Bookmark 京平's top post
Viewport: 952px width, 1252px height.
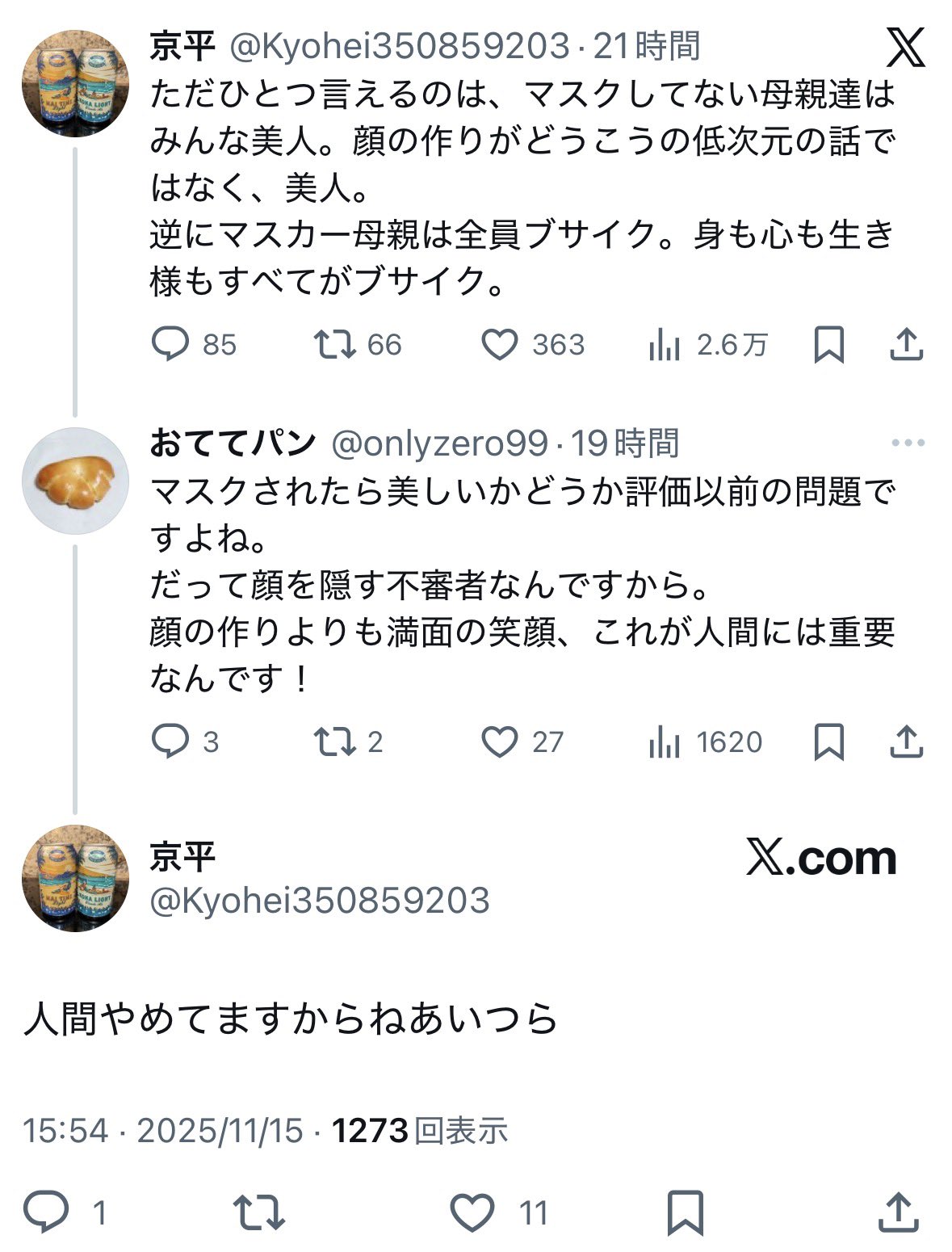(x=828, y=345)
